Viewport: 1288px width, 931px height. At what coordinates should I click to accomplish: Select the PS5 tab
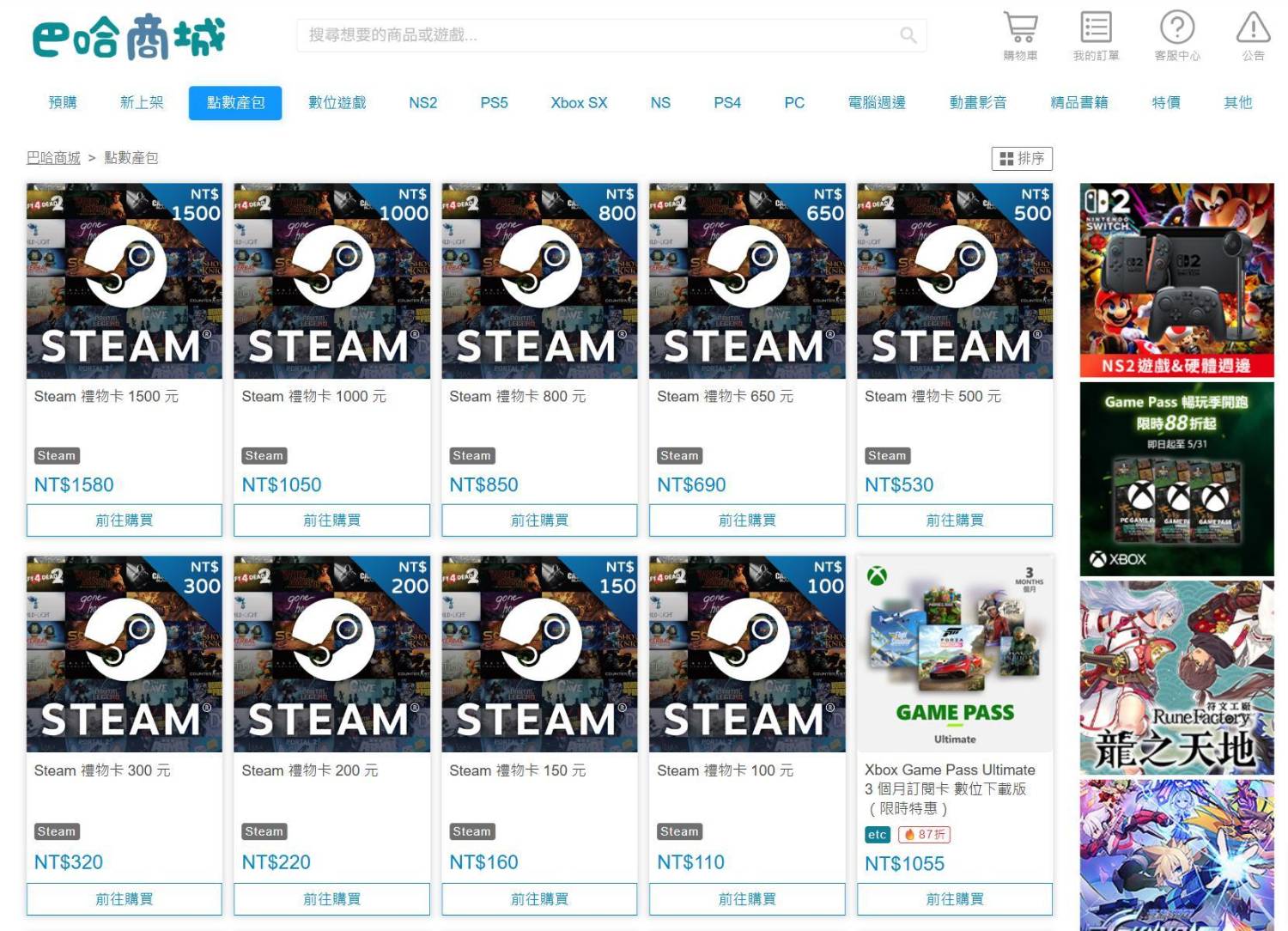click(x=495, y=103)
